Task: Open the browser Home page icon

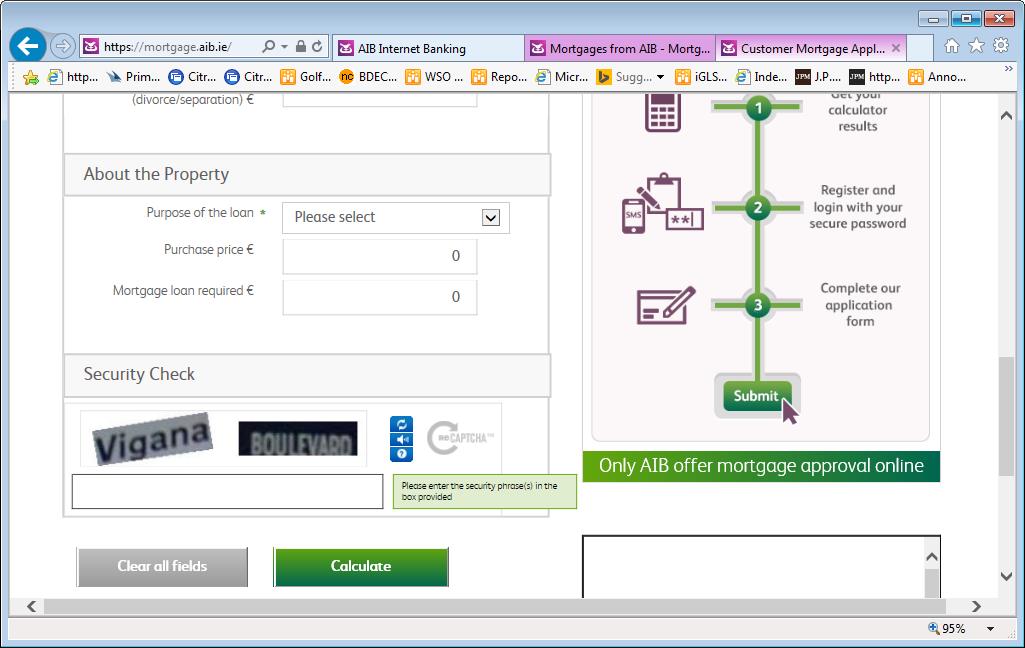Action: point(951,46)
